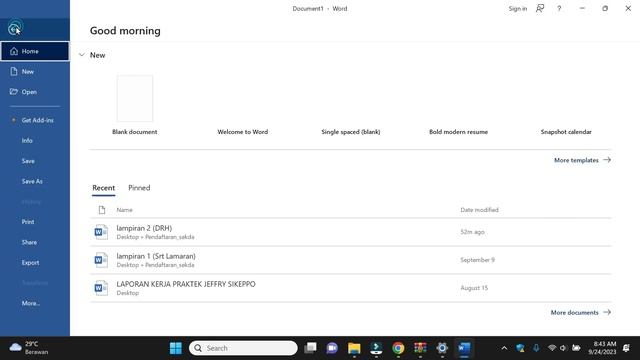Click Word icon beside lampiran 1 (Srt Lamaran)
Screen dimensions: 640x360
tap(101, 260)
